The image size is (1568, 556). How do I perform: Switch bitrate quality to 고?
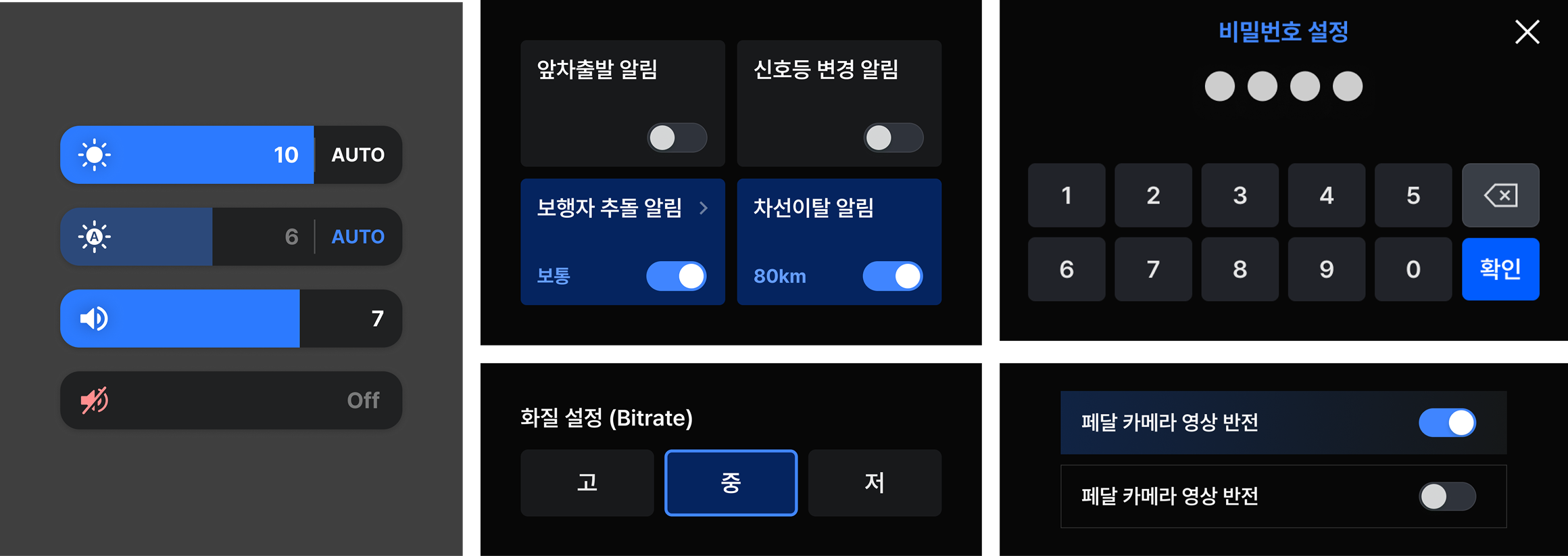(587, 482)
